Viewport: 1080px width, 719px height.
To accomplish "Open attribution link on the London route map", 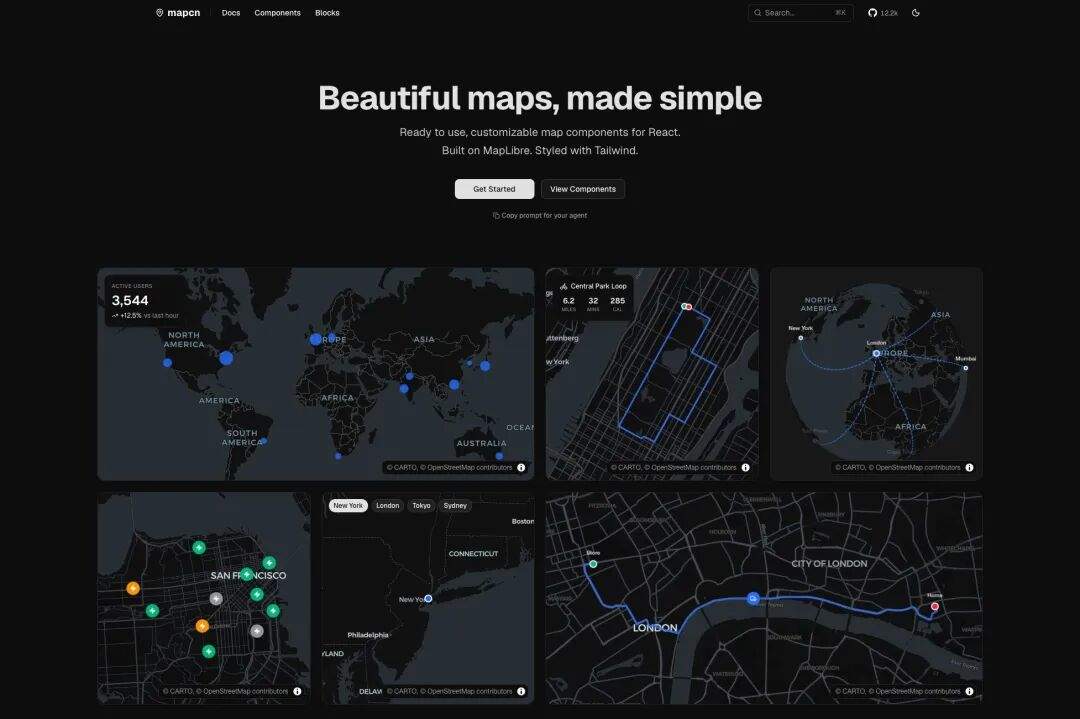I will coord(897,691).
